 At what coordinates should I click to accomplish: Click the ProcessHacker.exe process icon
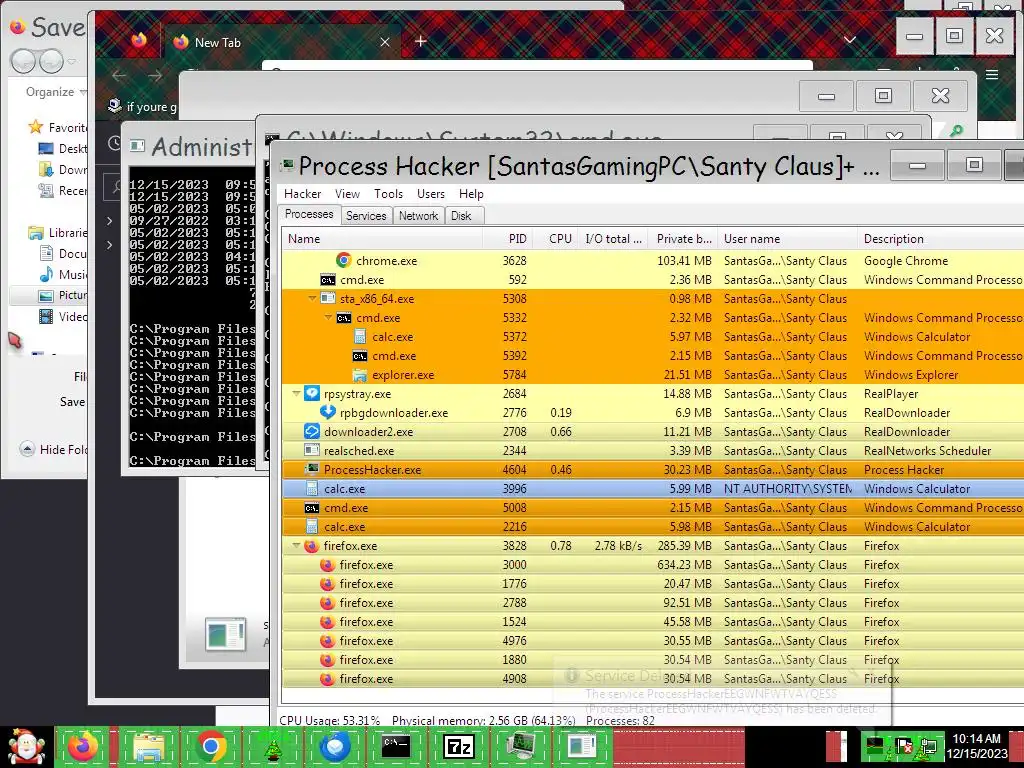coord(312,470)
